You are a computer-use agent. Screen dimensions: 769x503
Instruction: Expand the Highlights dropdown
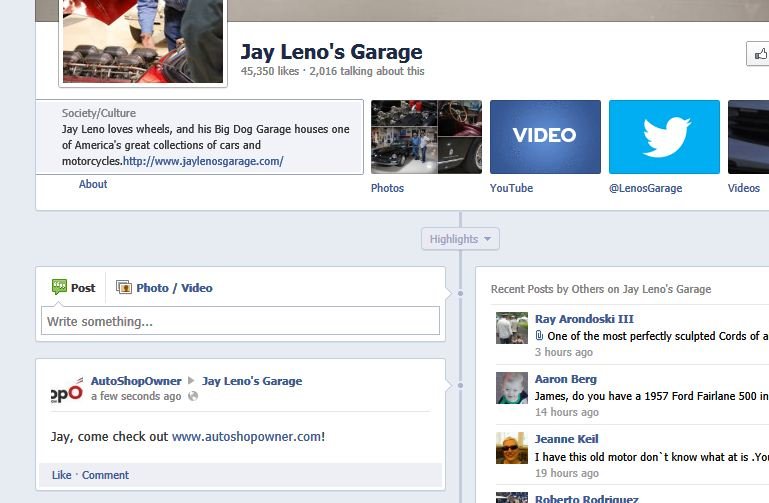click(460, 239)
